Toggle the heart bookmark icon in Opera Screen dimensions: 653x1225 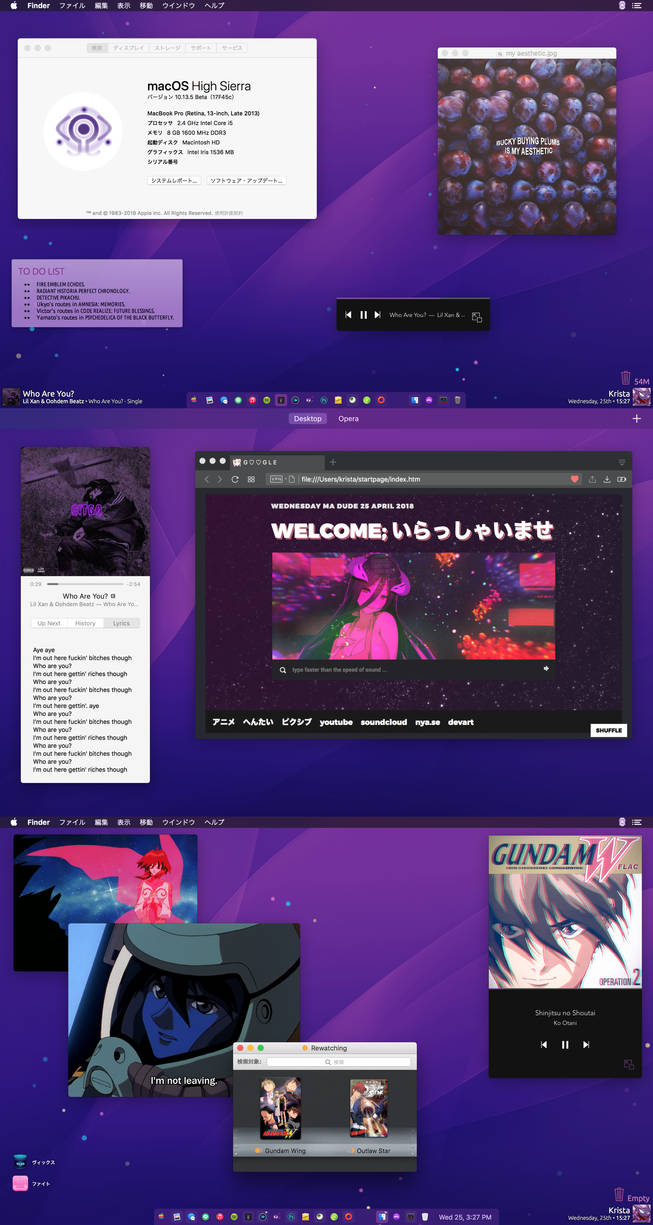coord(575,479)
